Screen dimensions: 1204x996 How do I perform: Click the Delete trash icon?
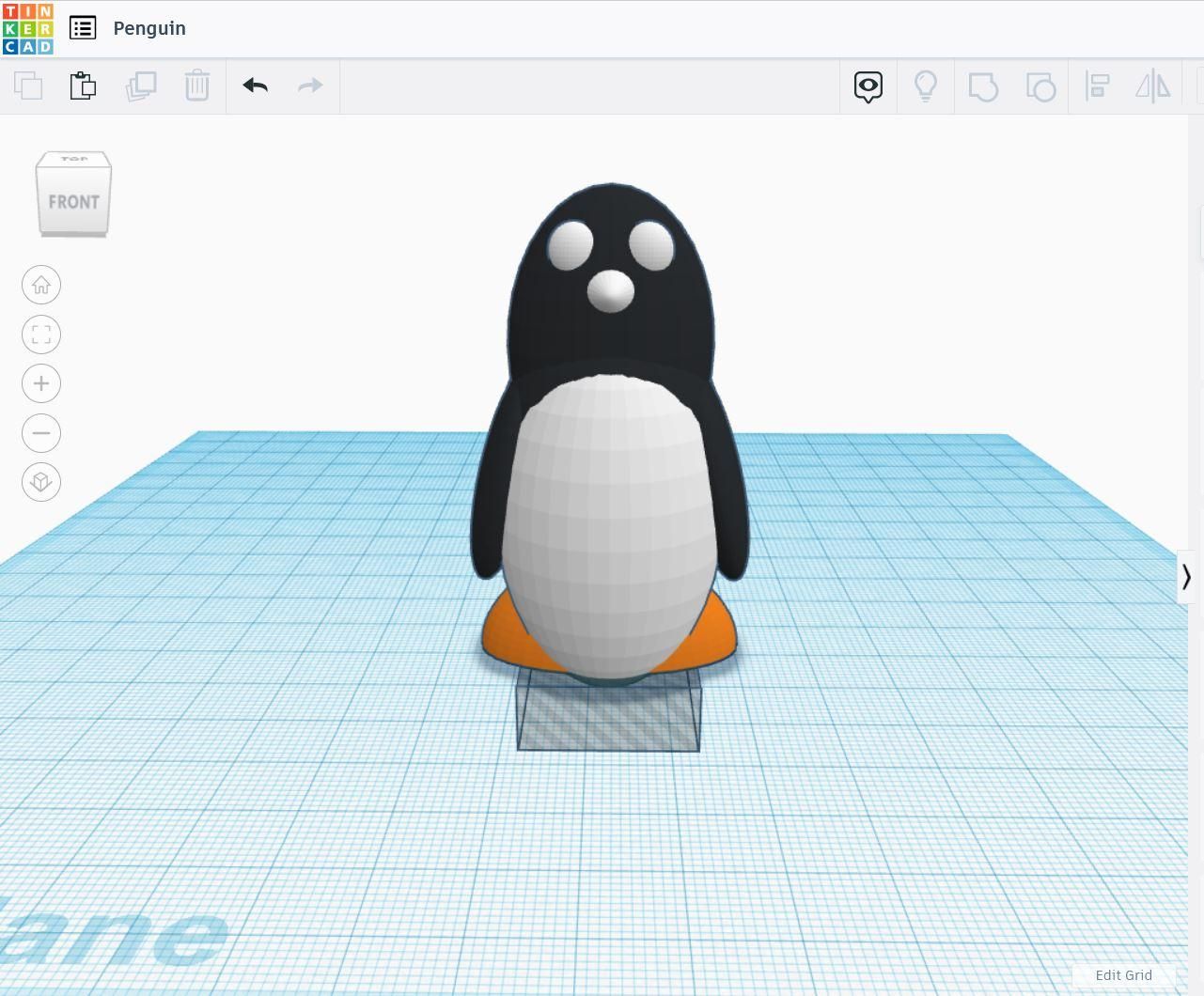pos(197,86)
